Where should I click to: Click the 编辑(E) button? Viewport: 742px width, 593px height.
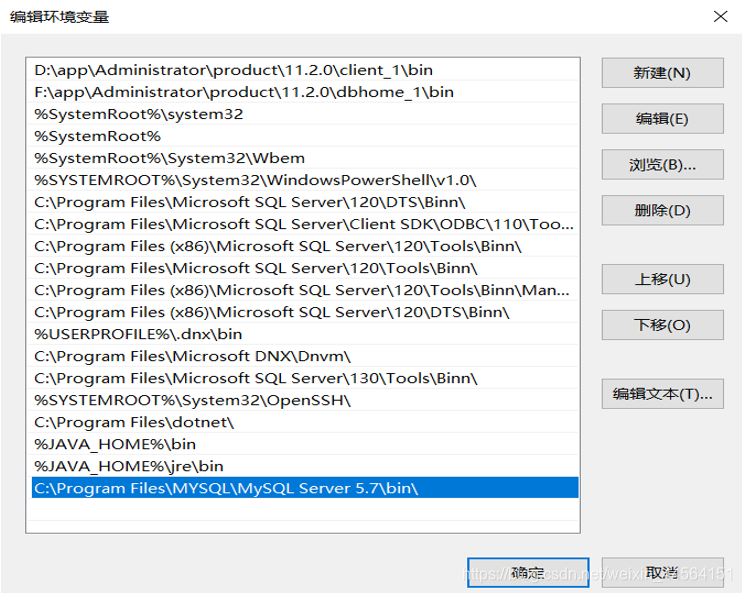coord(662,119)
